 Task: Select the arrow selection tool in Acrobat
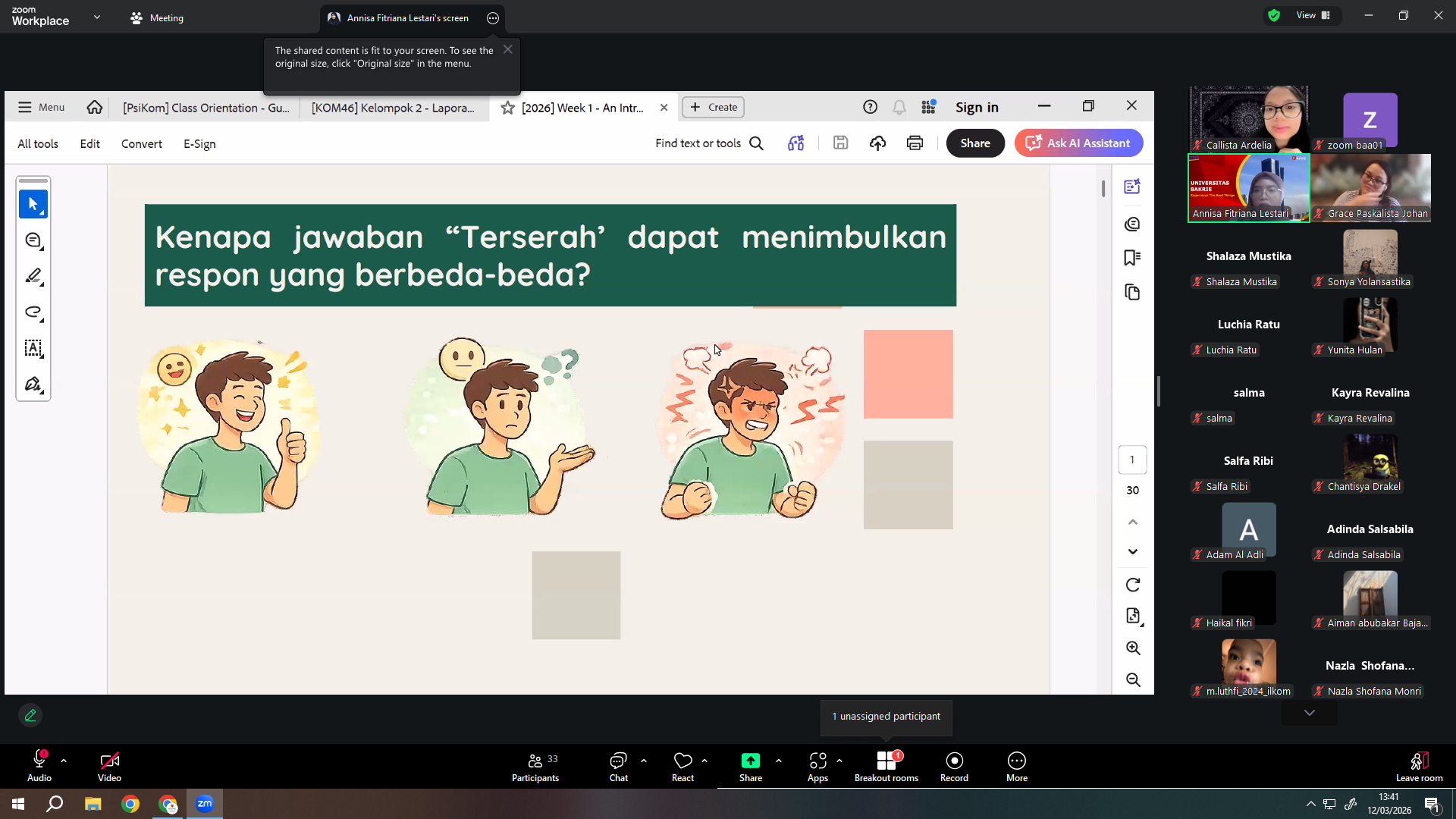tap(33, 204)
